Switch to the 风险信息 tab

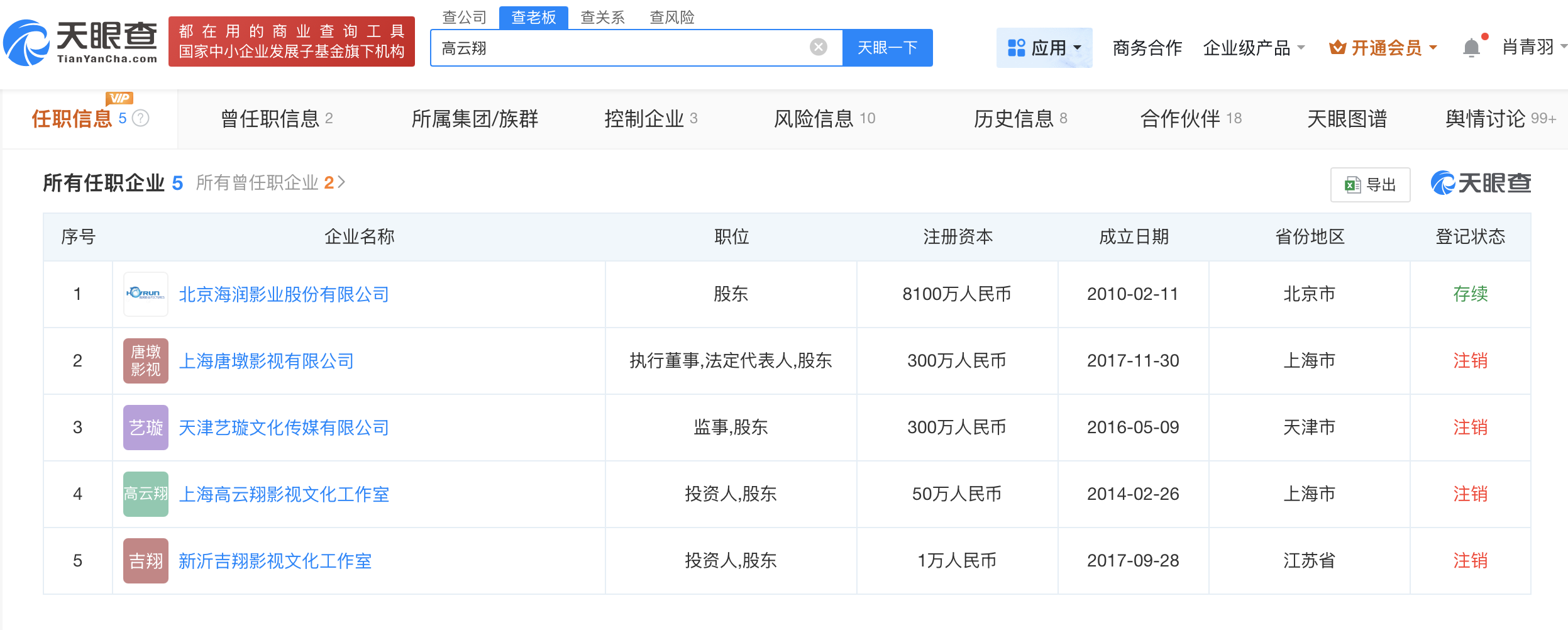point(824,119)
